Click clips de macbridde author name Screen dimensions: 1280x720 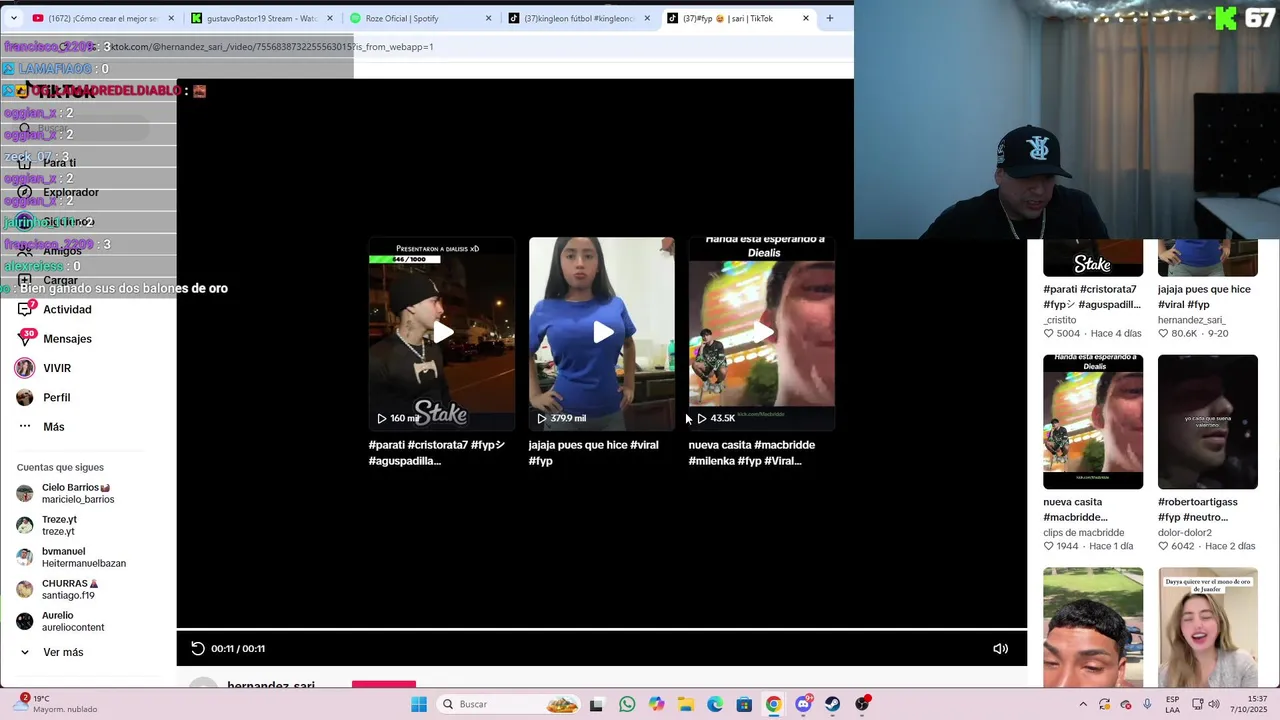click(1084, 533)
